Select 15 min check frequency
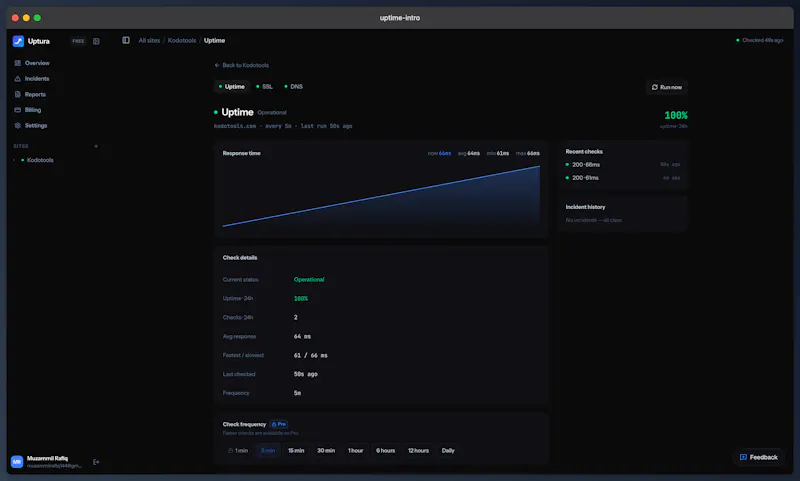800x481 pixels. pyautogui.click(x=296, y=451)
